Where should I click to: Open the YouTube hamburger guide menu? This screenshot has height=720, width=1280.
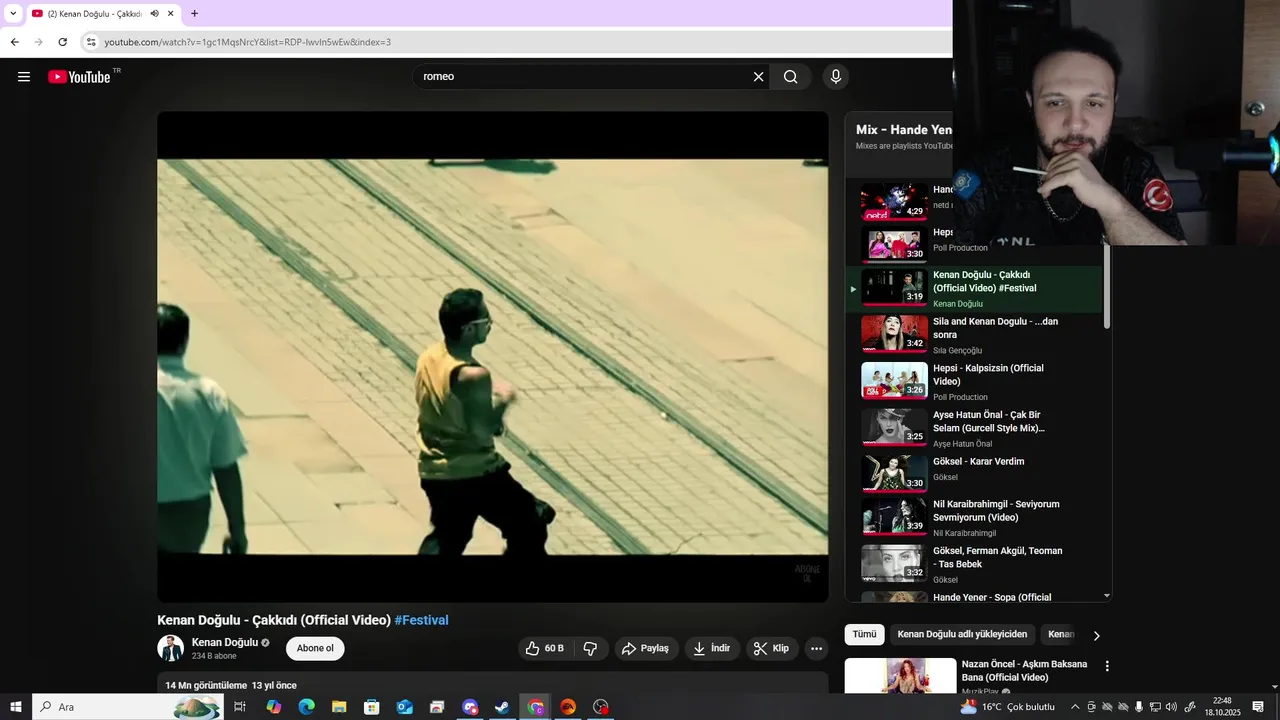coord(24,77)
